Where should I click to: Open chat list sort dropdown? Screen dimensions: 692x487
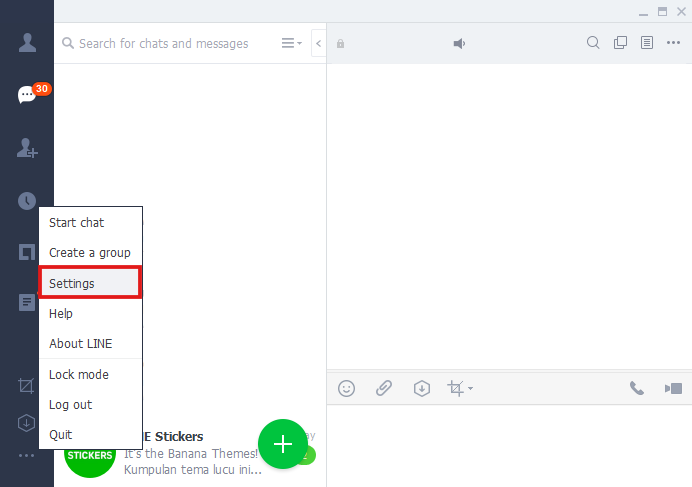coord(292,43)
